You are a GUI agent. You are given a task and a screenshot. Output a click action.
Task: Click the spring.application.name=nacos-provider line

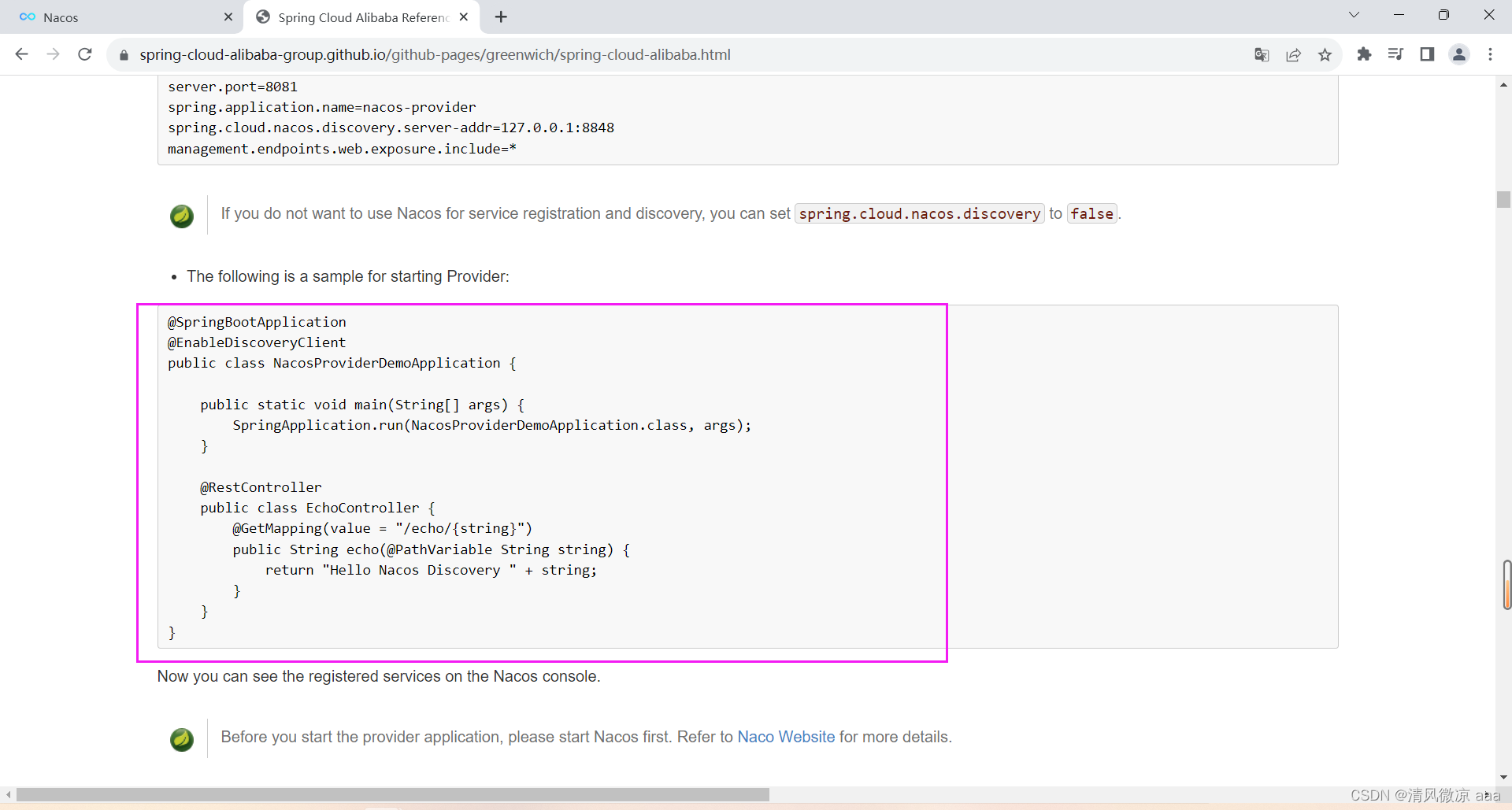point(322,107)
